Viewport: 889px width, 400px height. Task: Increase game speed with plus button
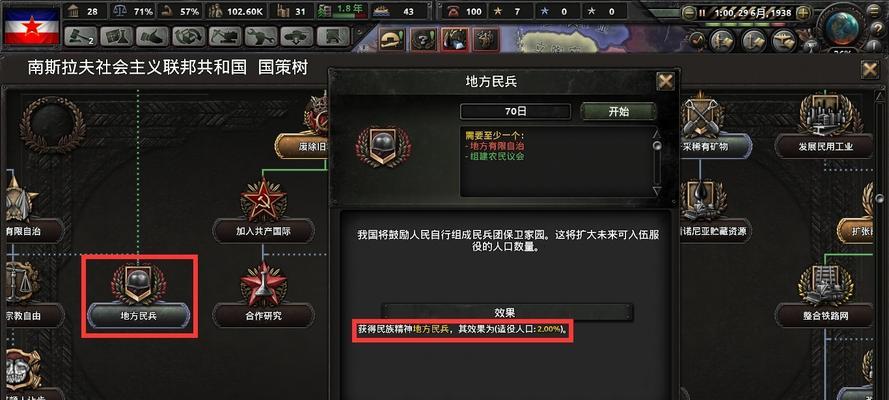click(803, 12)
